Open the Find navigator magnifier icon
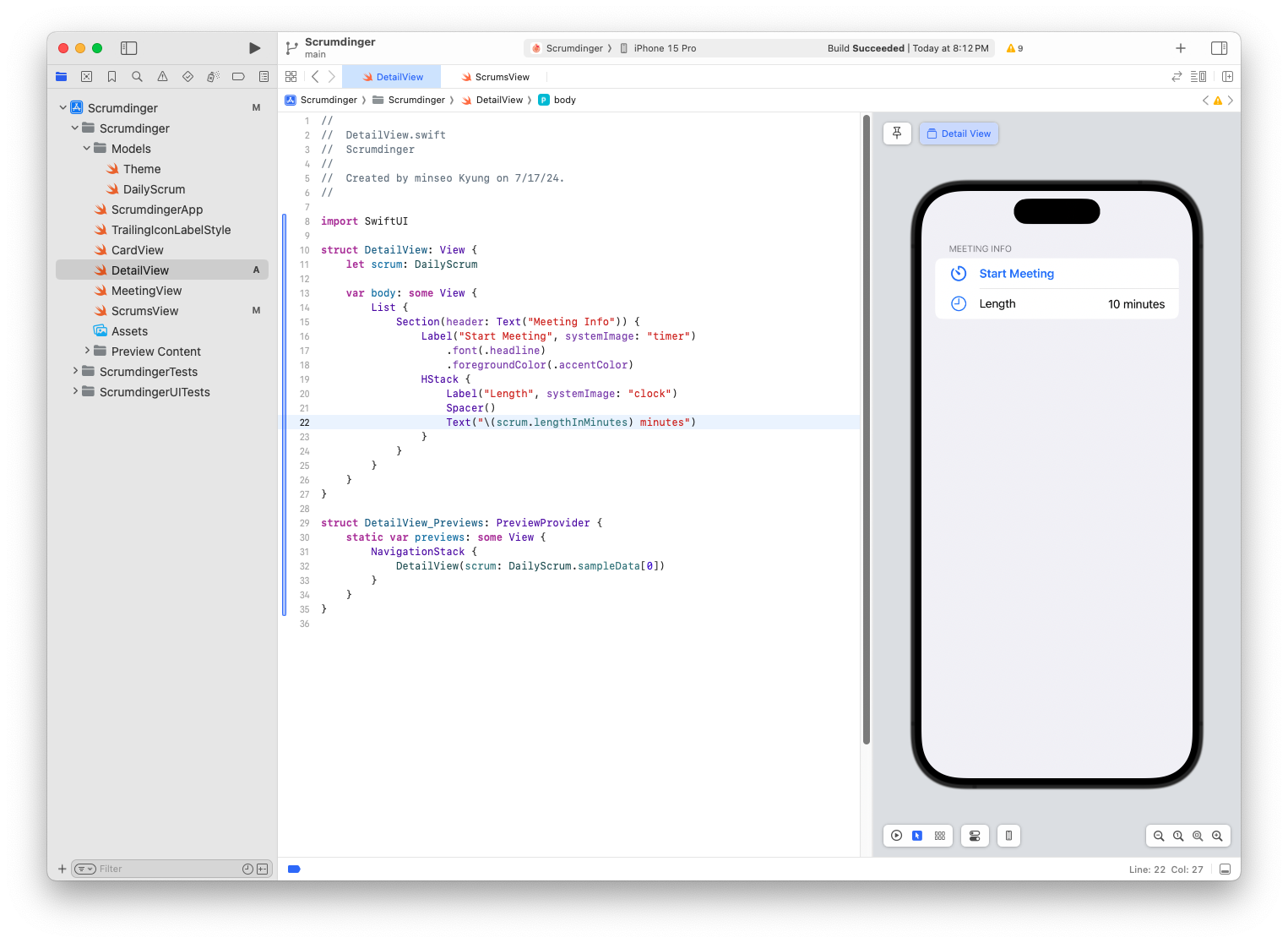This screenshot has width=1288, height=943. point(137,77)
